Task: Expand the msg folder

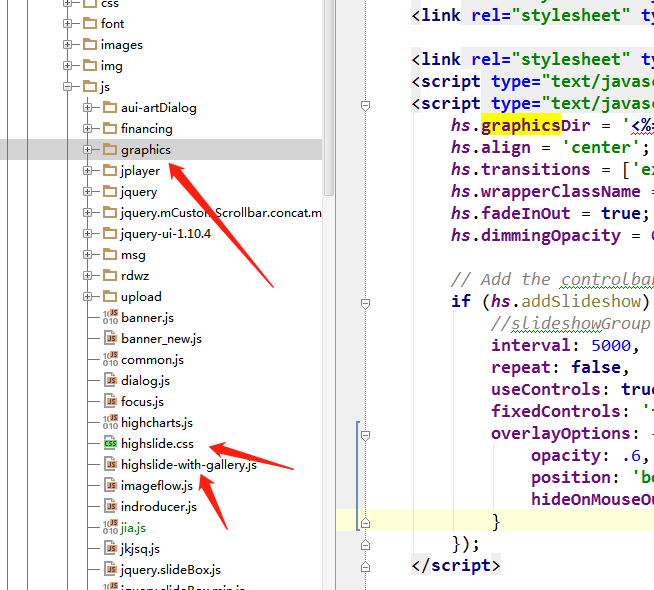Action: point(87,254)
